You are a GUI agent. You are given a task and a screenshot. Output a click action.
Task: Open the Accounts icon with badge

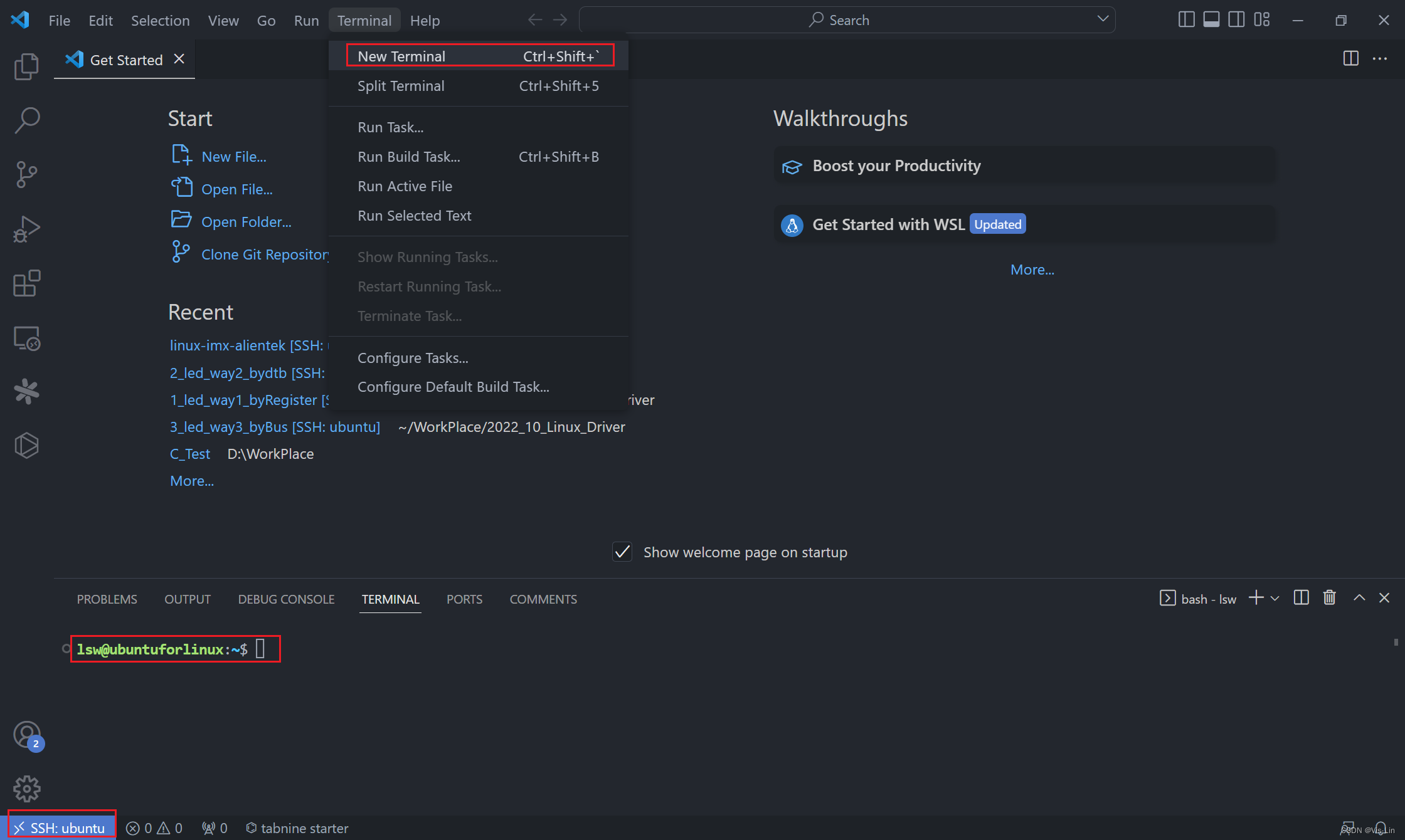point(26,735)
